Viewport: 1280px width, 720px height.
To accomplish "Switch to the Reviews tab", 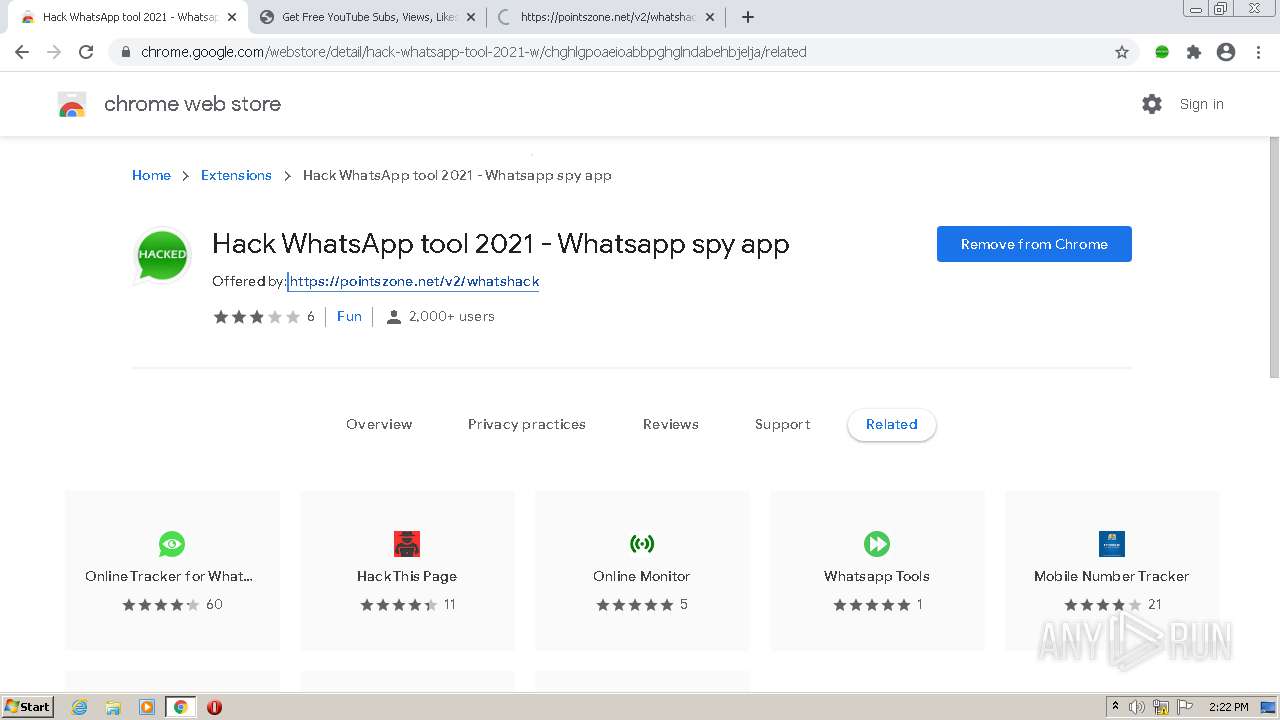I will 671,424.
